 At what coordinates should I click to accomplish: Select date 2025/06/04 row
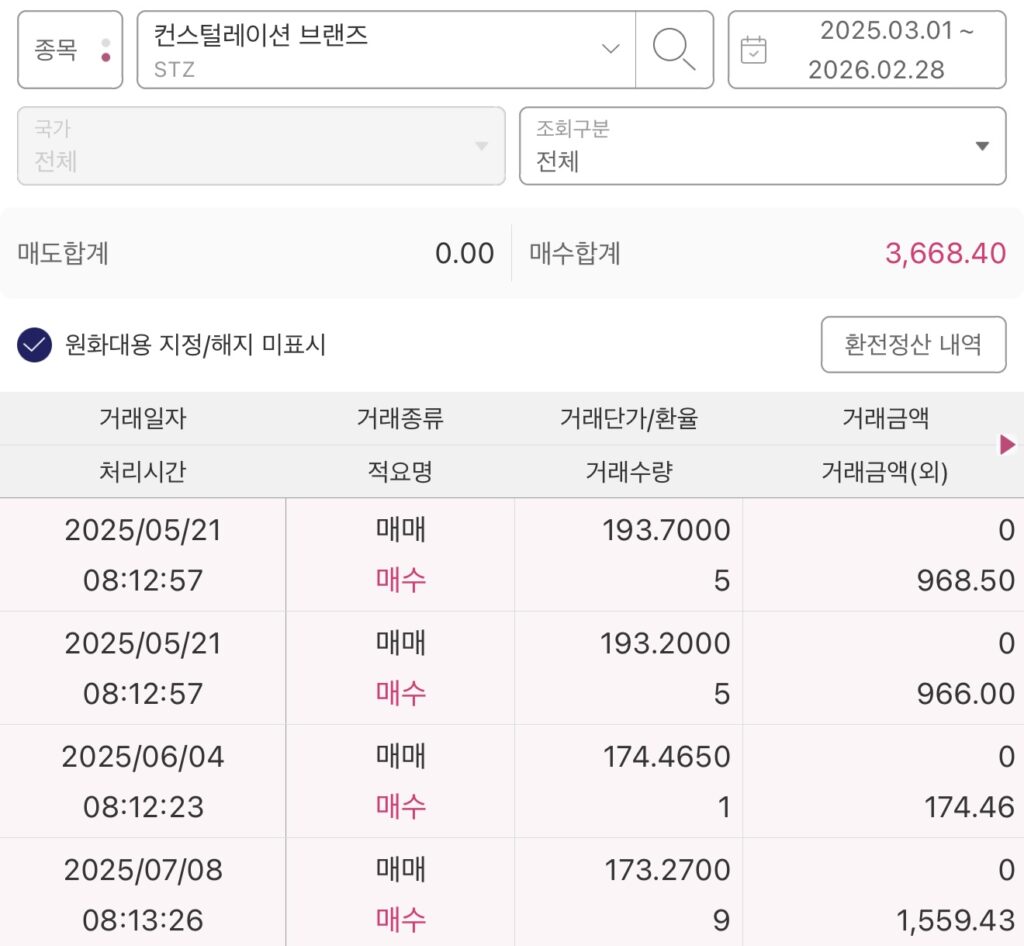coord(142,757)
